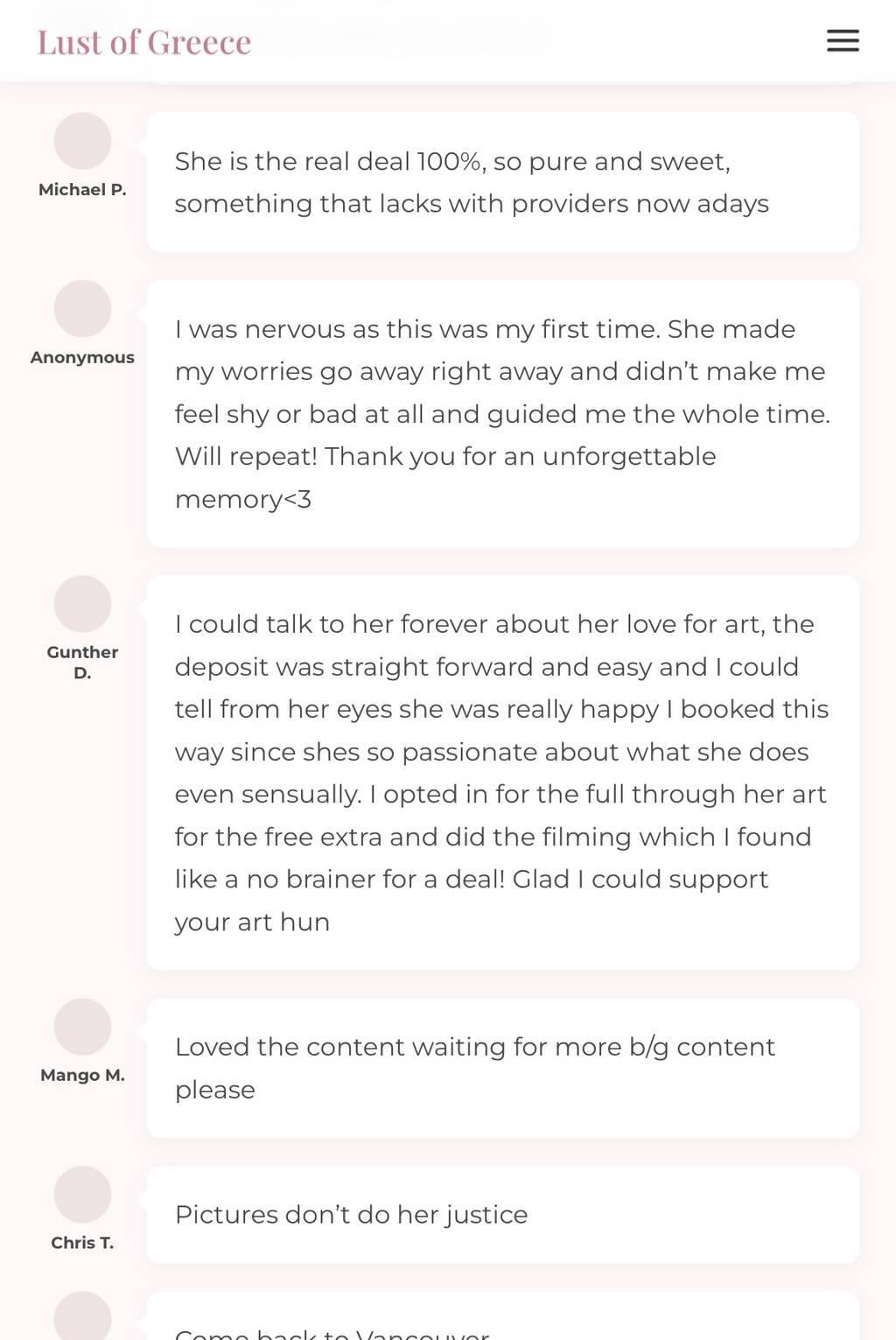Viewport: 896px width, 1340px height.
Task: Click the "Pictures don't do her justice" review
Action: tap(502, 1214)
